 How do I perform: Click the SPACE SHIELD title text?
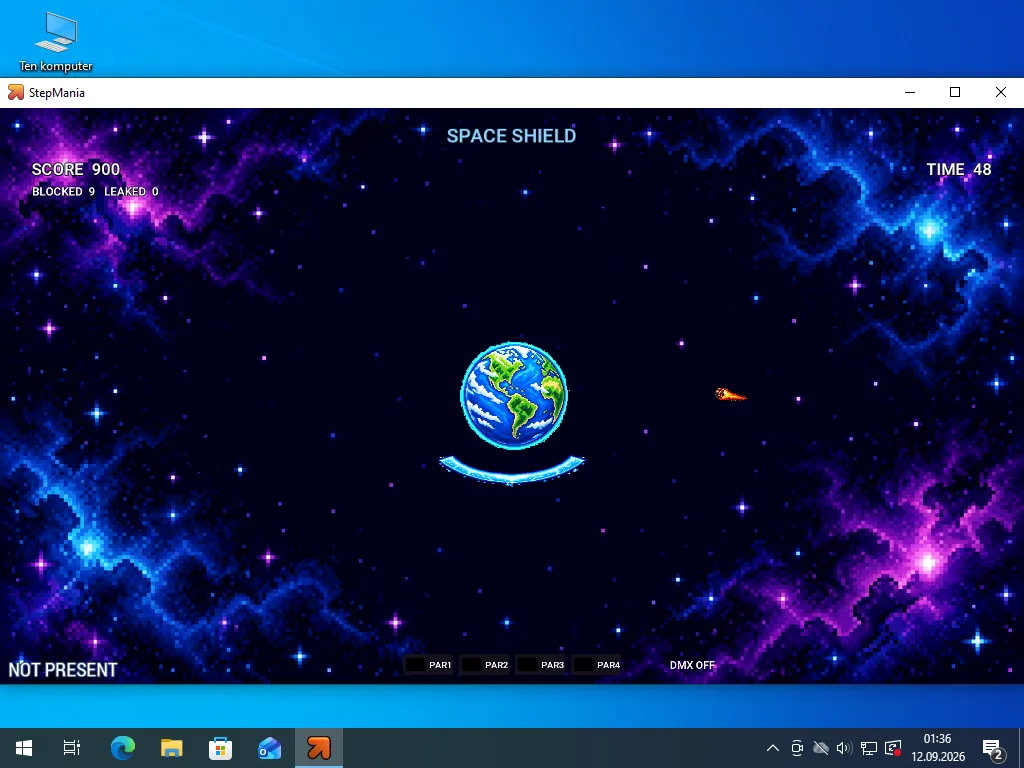[x=511, y=136]
